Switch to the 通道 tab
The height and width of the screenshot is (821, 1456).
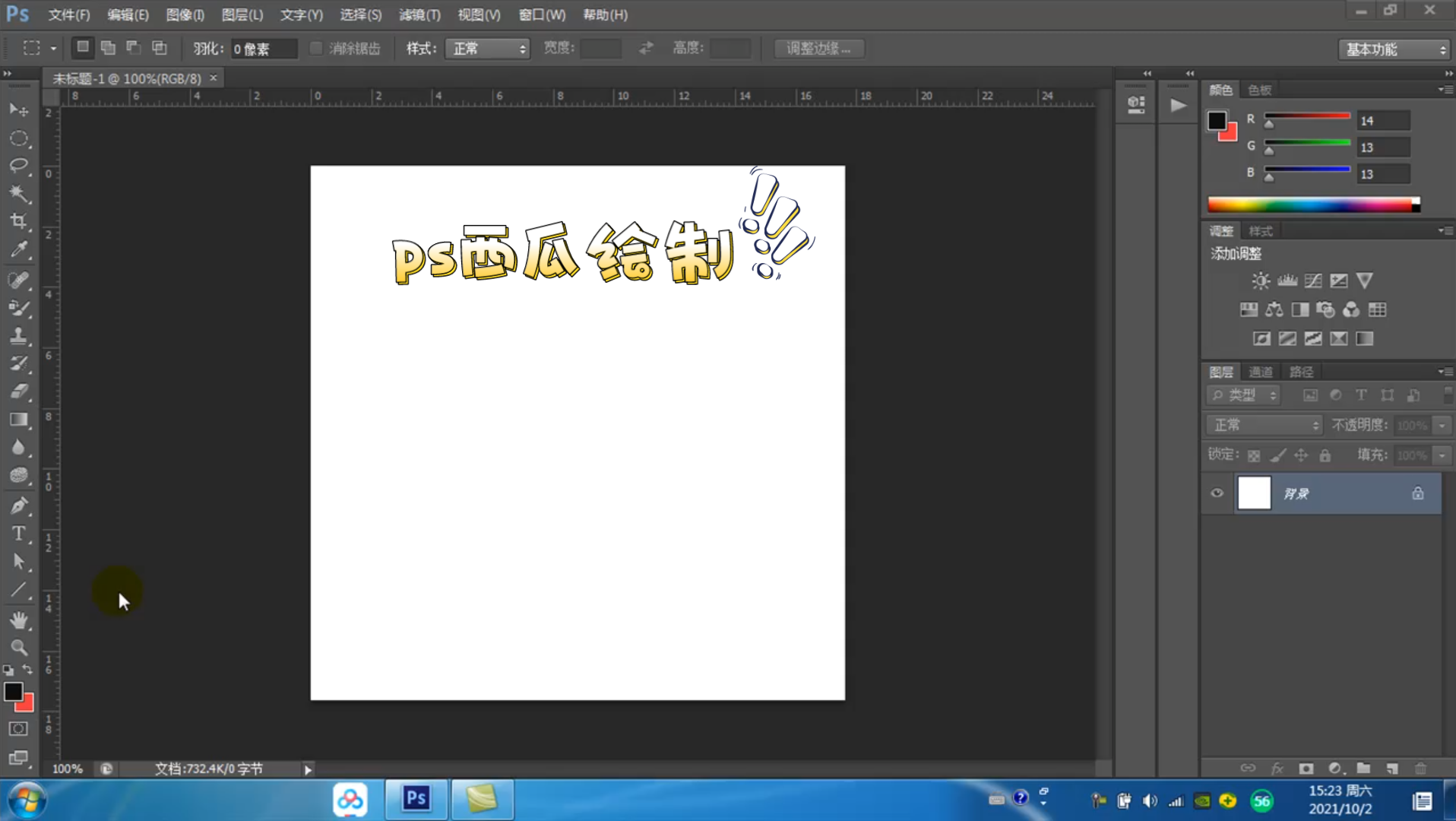click(1261, 372)
